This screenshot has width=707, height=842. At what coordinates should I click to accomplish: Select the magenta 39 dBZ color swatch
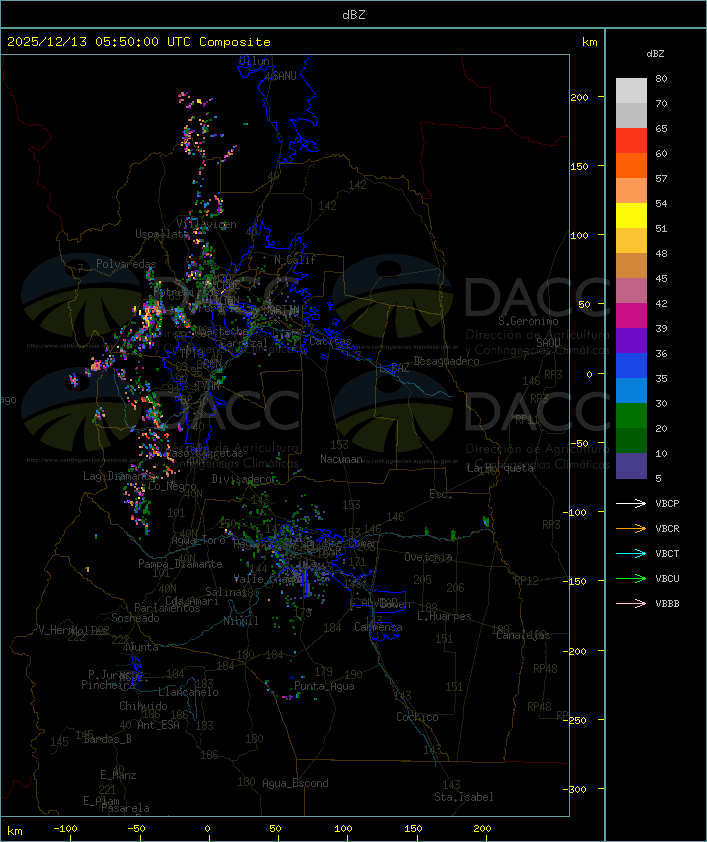click(631, 316)
